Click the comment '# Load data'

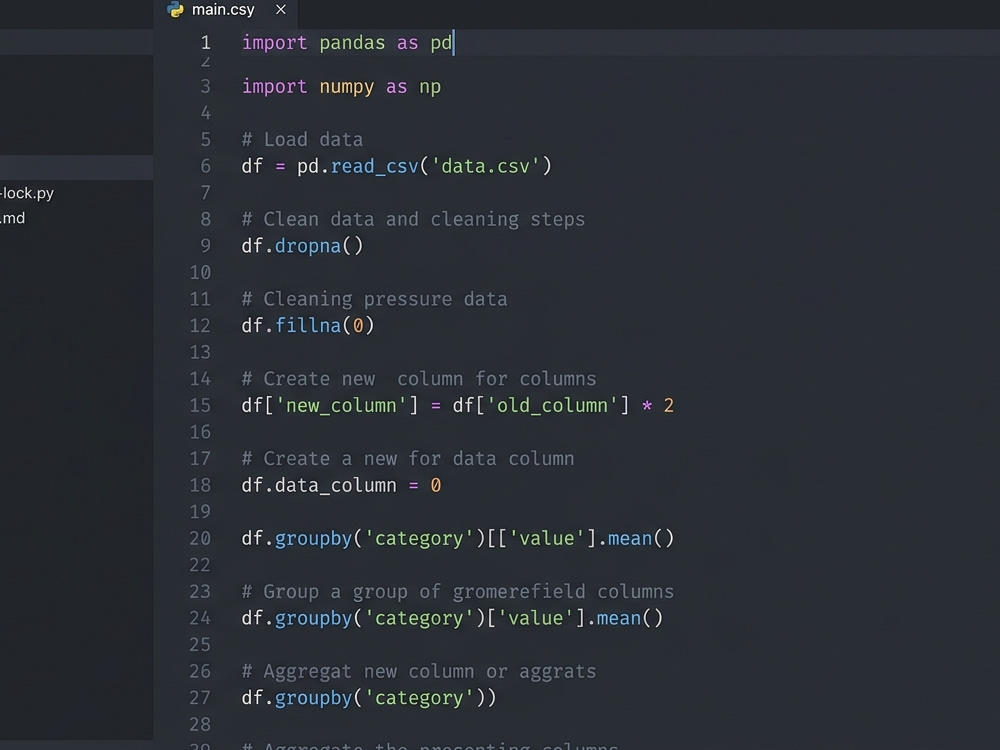click(302, 140)
